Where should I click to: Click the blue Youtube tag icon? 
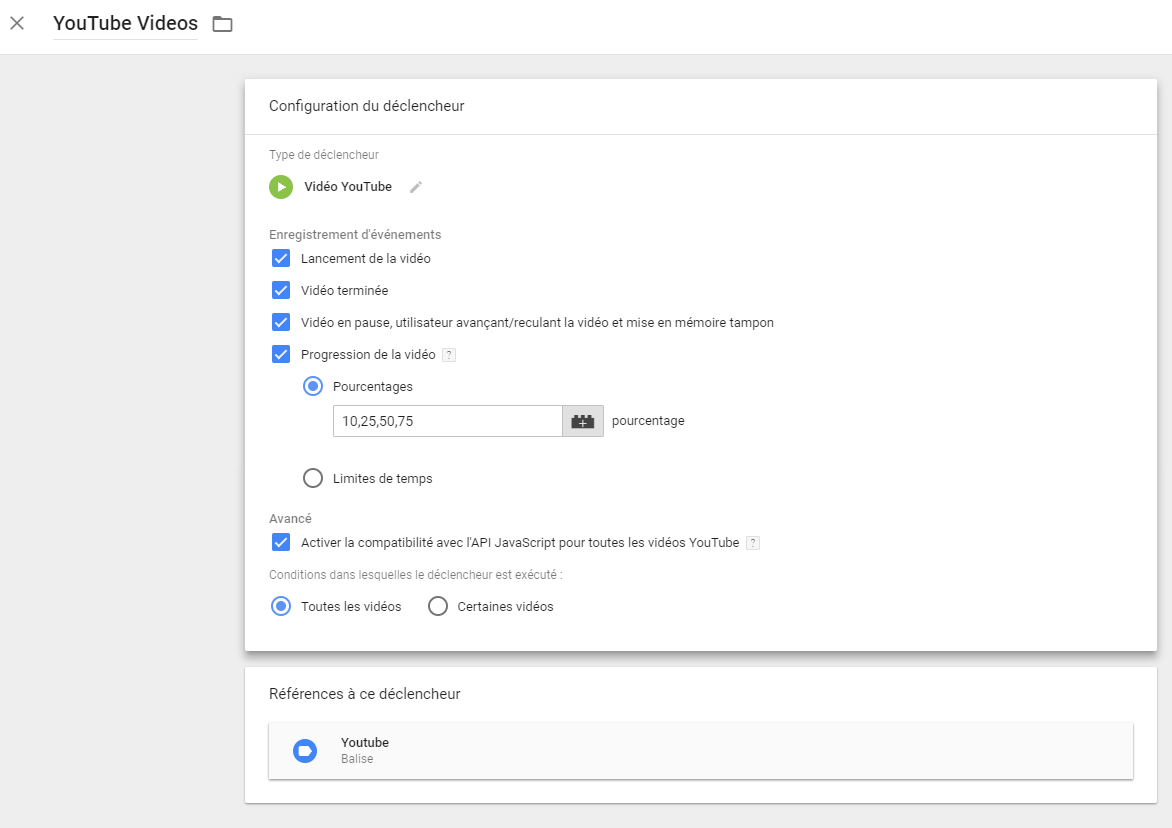304,751
